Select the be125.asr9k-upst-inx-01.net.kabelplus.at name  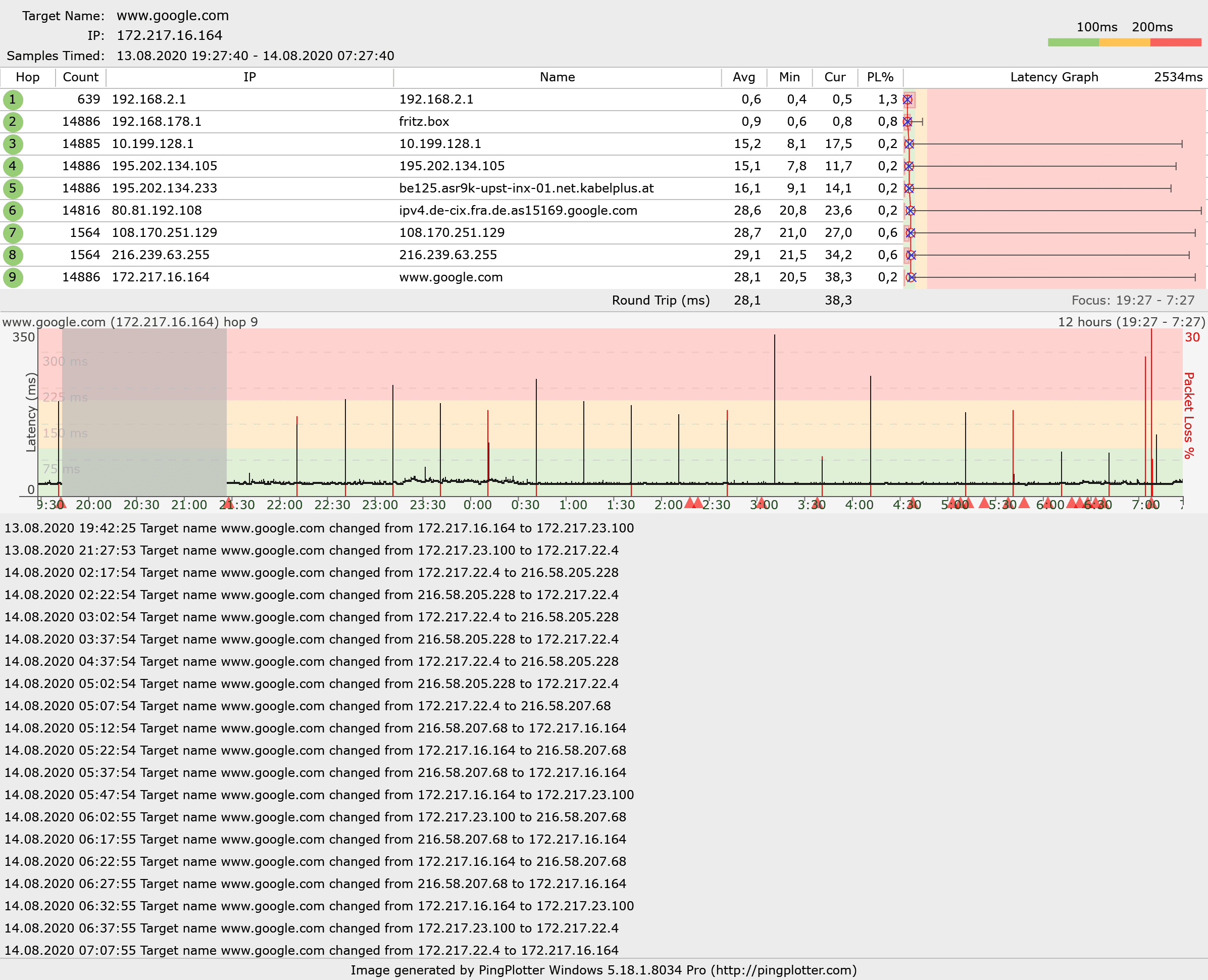[x=526, y=188]
